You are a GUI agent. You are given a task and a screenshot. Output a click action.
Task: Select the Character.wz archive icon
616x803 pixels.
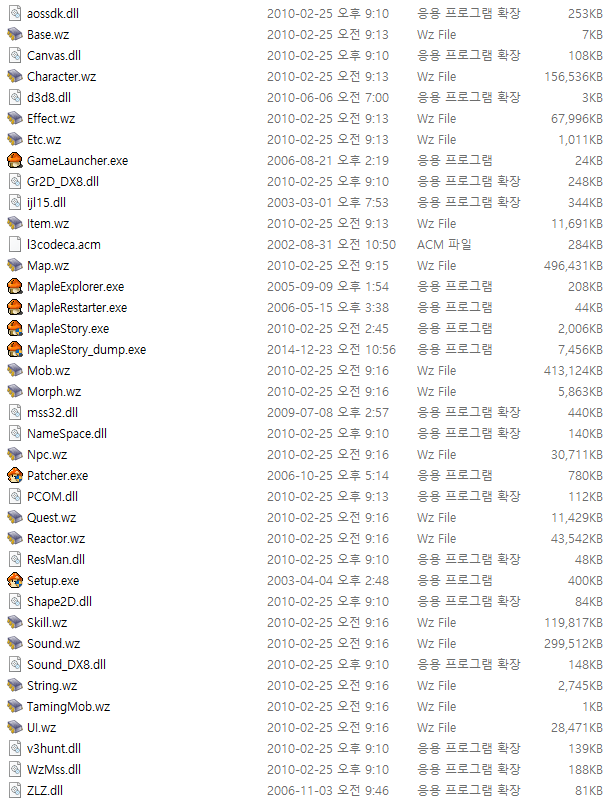point(15,76)
